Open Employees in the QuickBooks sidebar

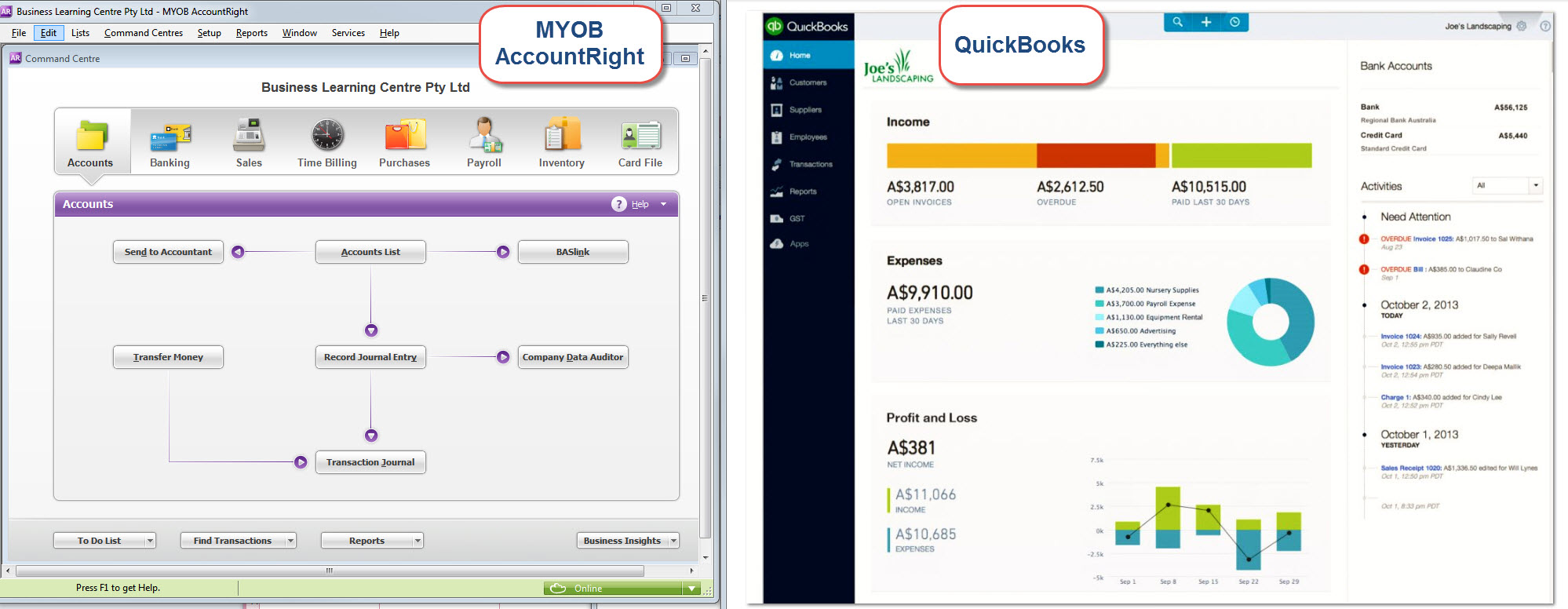tap(808, 137)
